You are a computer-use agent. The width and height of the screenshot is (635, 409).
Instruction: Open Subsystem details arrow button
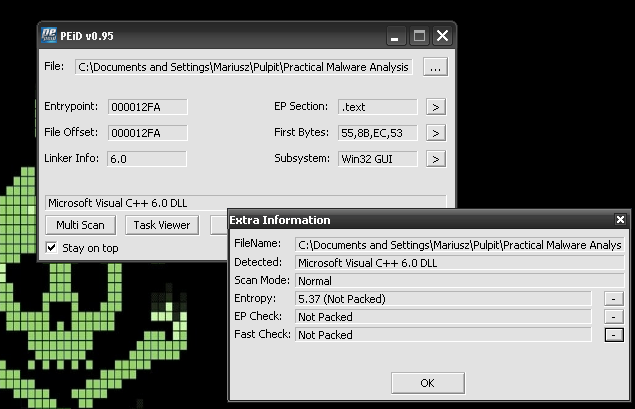click(x=436, y=159)
